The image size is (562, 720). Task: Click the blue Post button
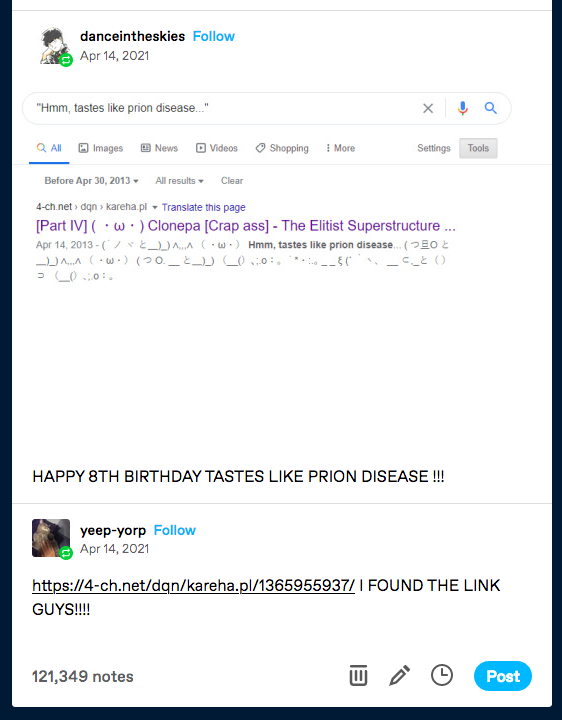503,676
